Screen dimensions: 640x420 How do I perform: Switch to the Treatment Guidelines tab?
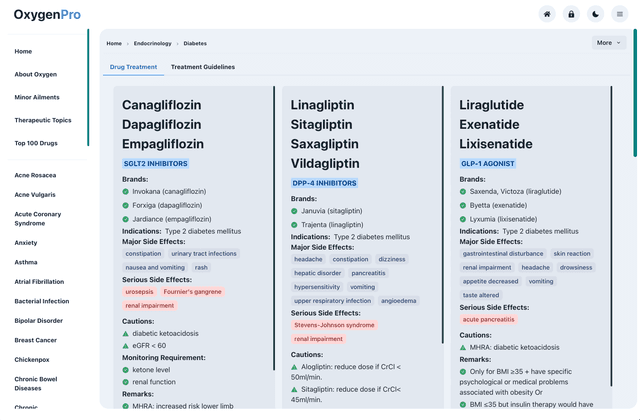tap(203, 67)
